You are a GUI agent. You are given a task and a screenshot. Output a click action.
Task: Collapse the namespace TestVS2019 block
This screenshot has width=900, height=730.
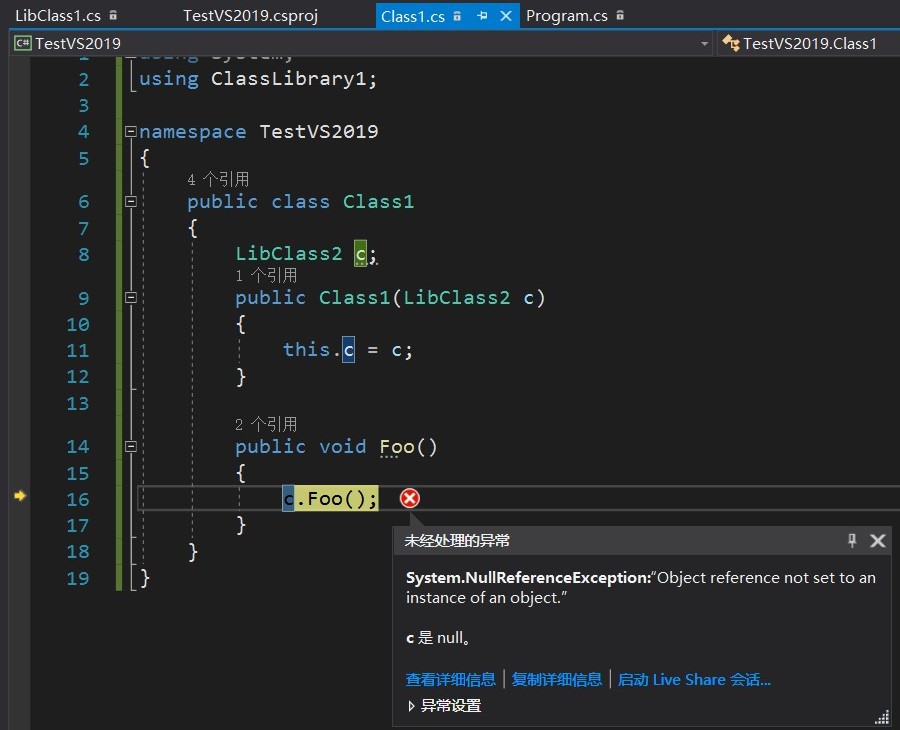click(130, 132)
